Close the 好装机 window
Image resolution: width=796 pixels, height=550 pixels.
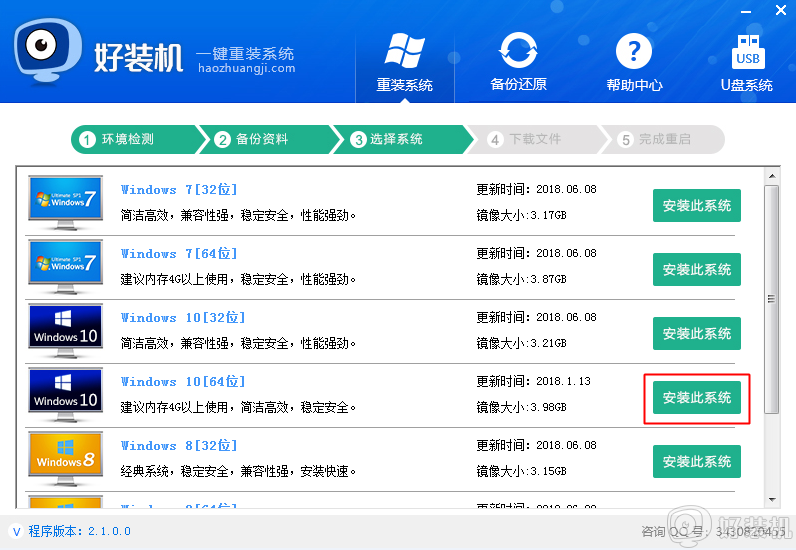pos(781,10)
